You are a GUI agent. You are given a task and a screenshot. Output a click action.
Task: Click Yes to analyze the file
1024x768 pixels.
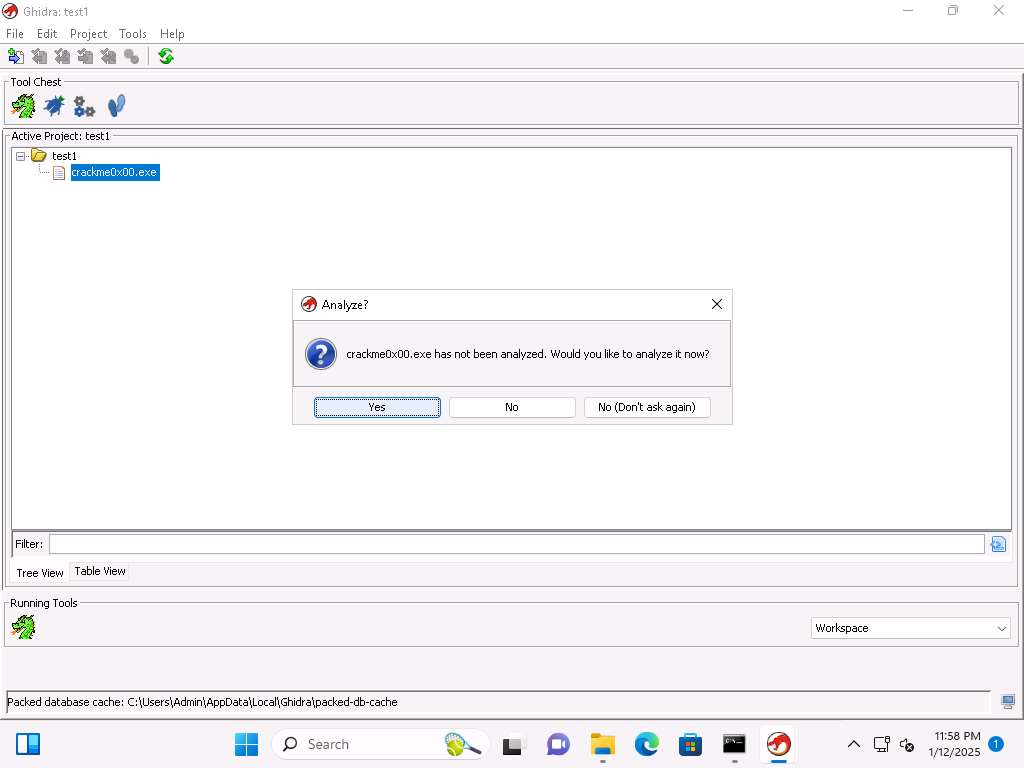tap(377, 407)
